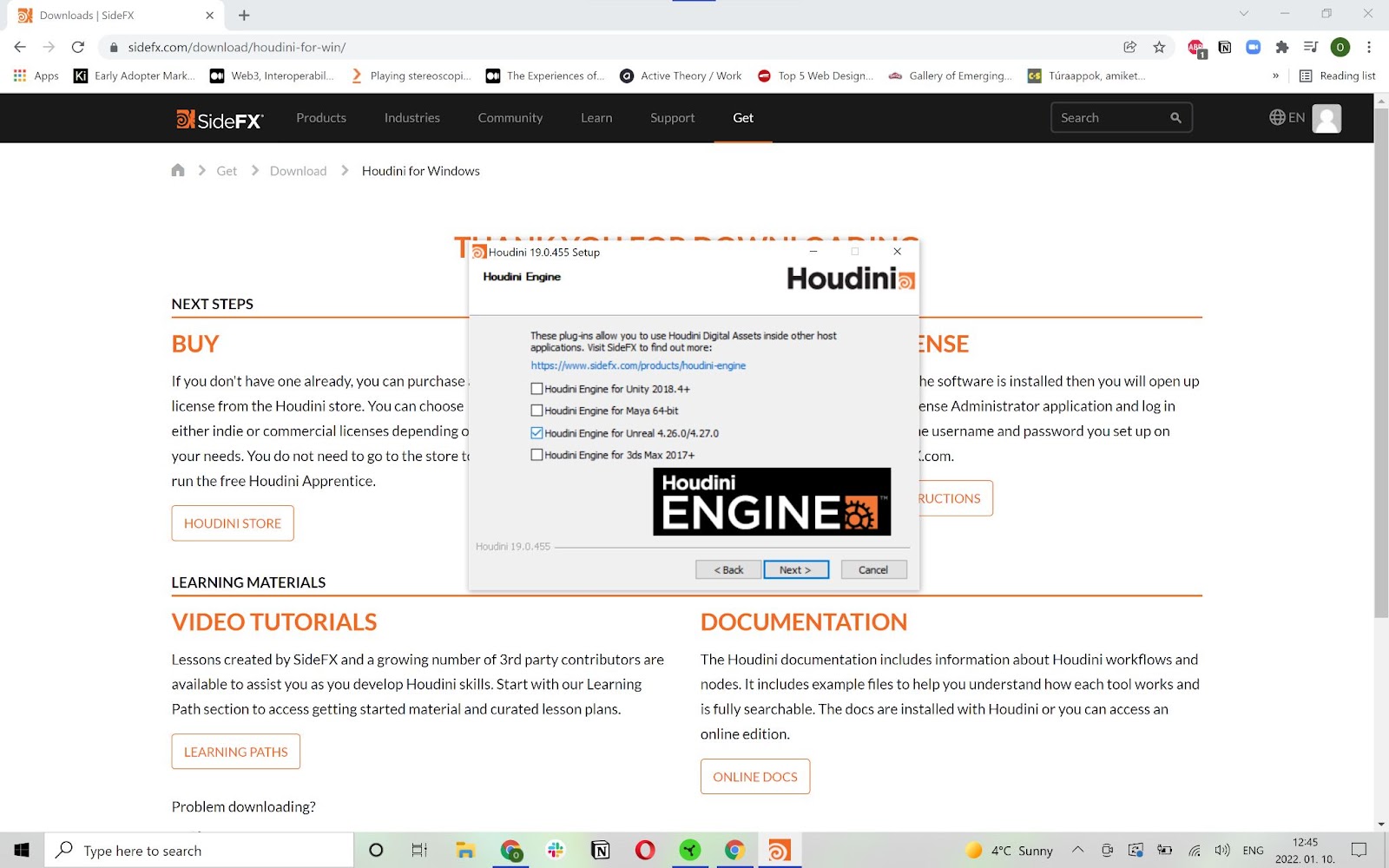Click the Notion browser extension icon
Viewport: 1389px width, 868px height.
tap(1225, 47)
